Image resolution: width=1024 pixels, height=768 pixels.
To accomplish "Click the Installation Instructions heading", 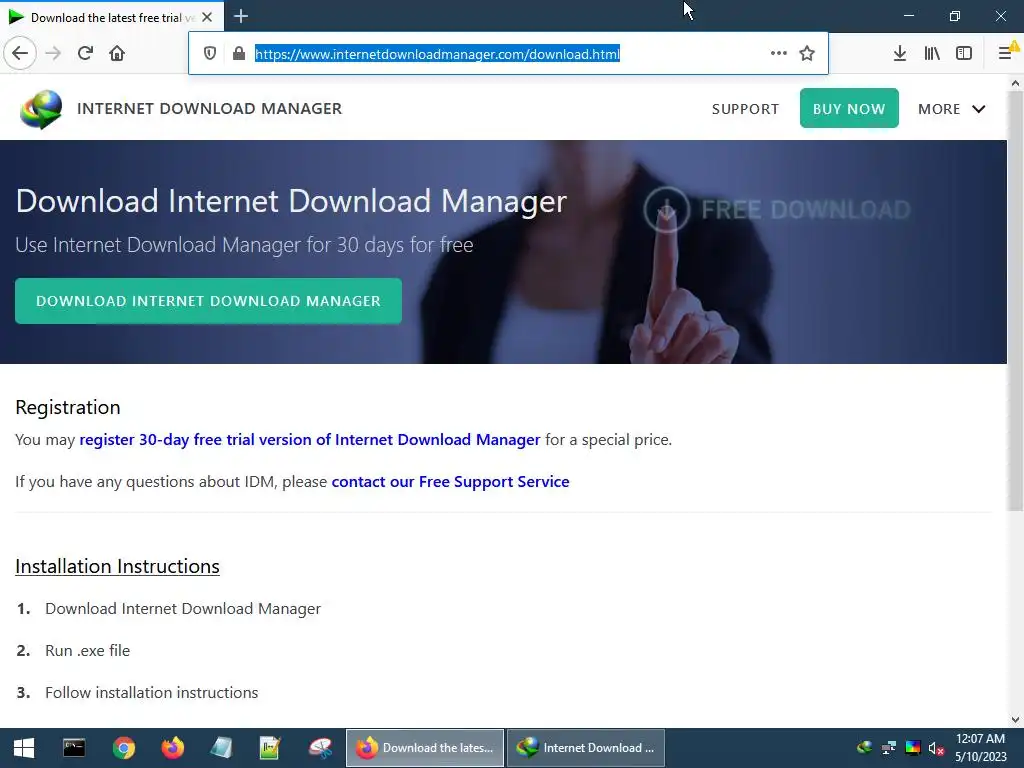I will (x=118, y=566).
